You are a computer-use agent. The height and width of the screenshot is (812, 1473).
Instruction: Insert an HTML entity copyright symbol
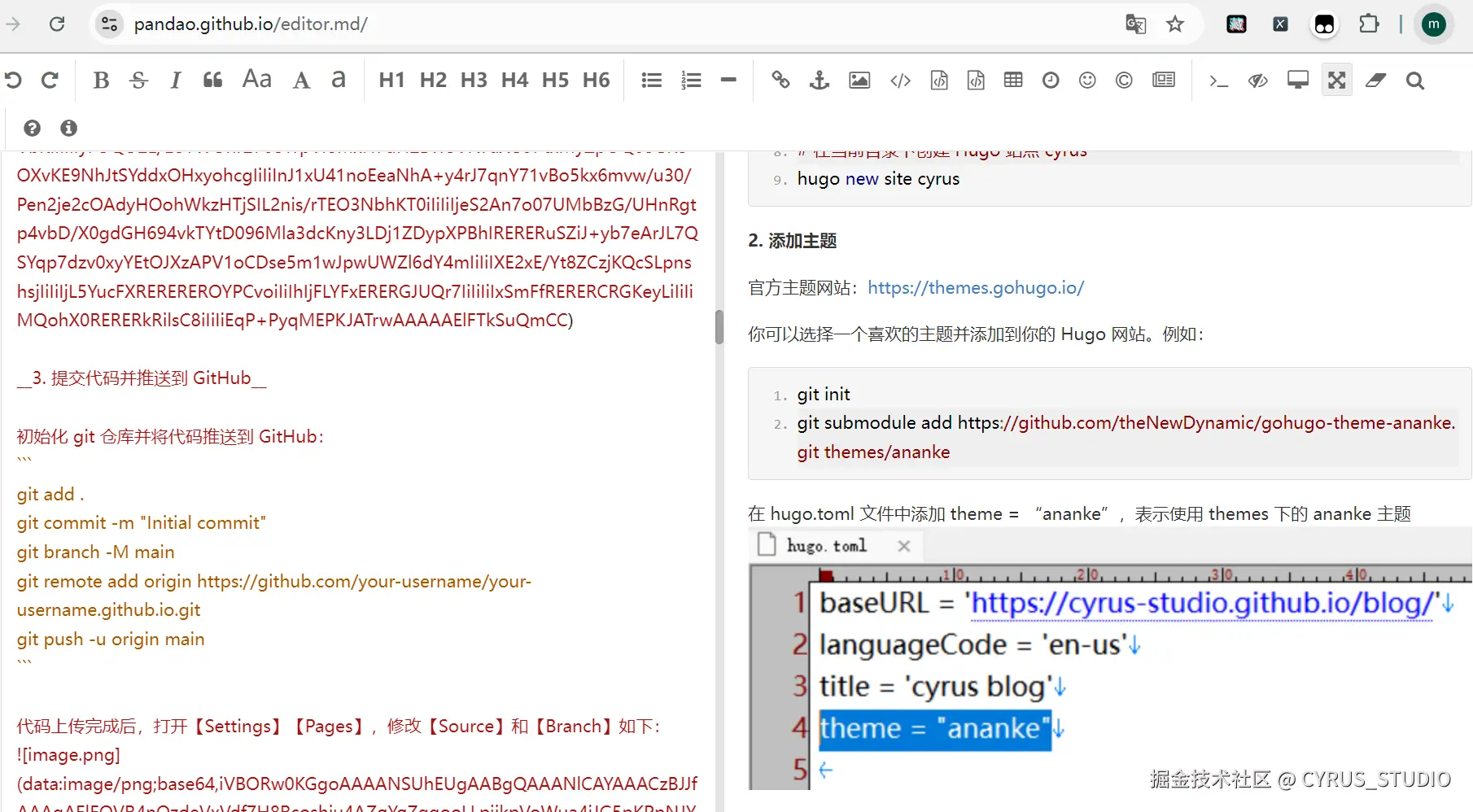(x=1124, y=80)
